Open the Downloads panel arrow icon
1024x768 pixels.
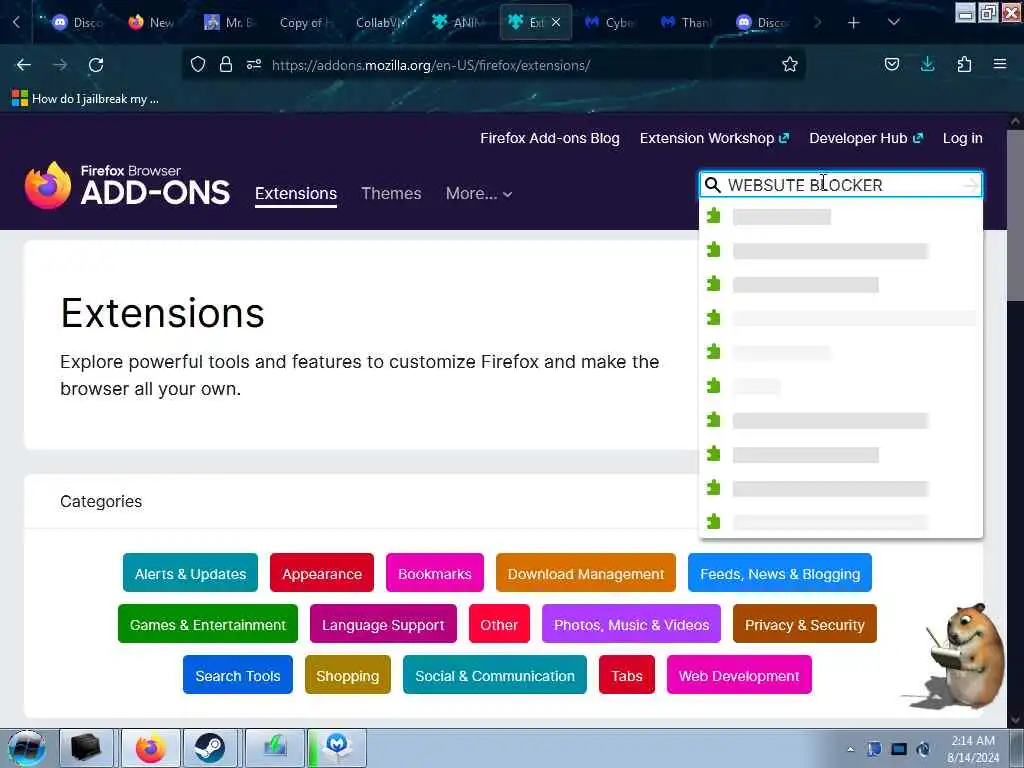[927, 65]
